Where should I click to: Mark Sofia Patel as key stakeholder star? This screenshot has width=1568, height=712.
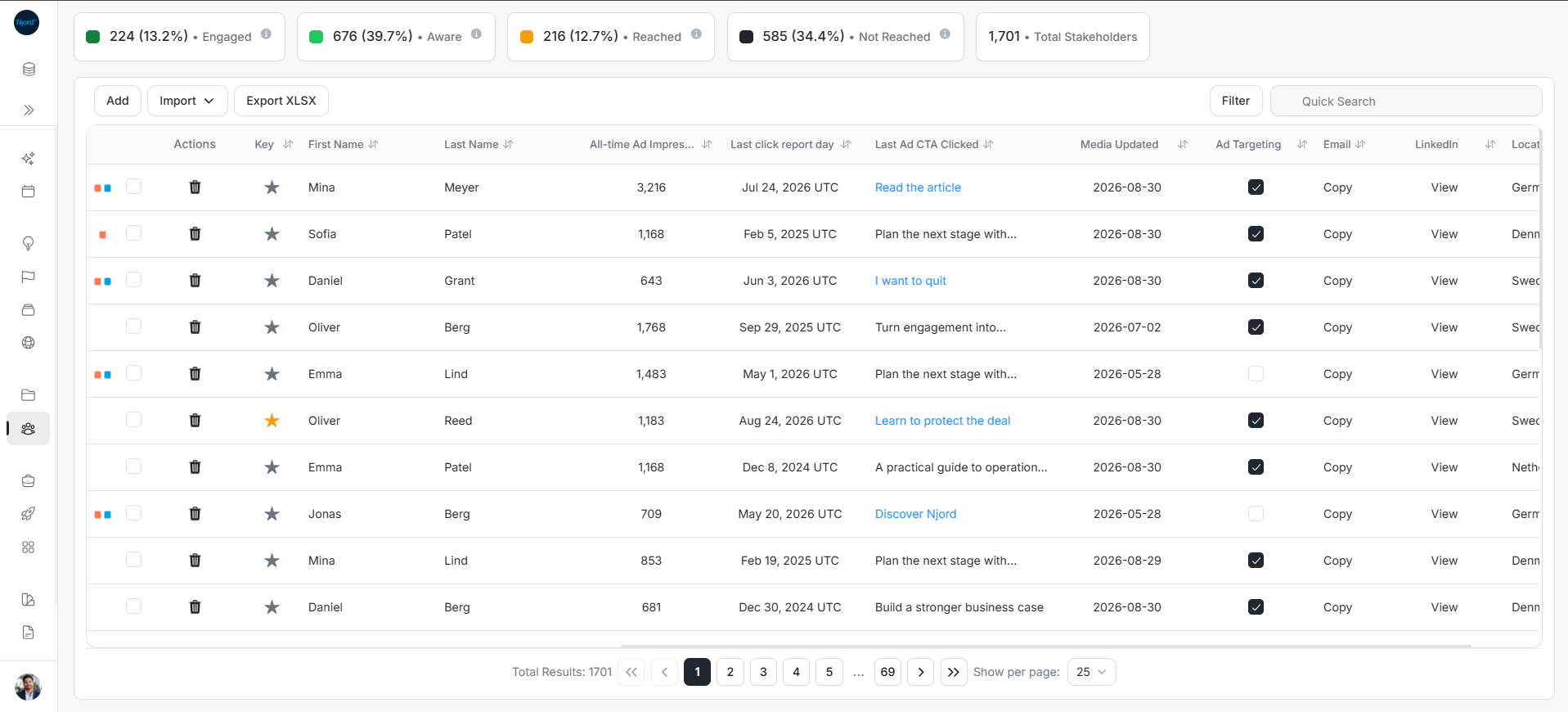click(272, 234)
